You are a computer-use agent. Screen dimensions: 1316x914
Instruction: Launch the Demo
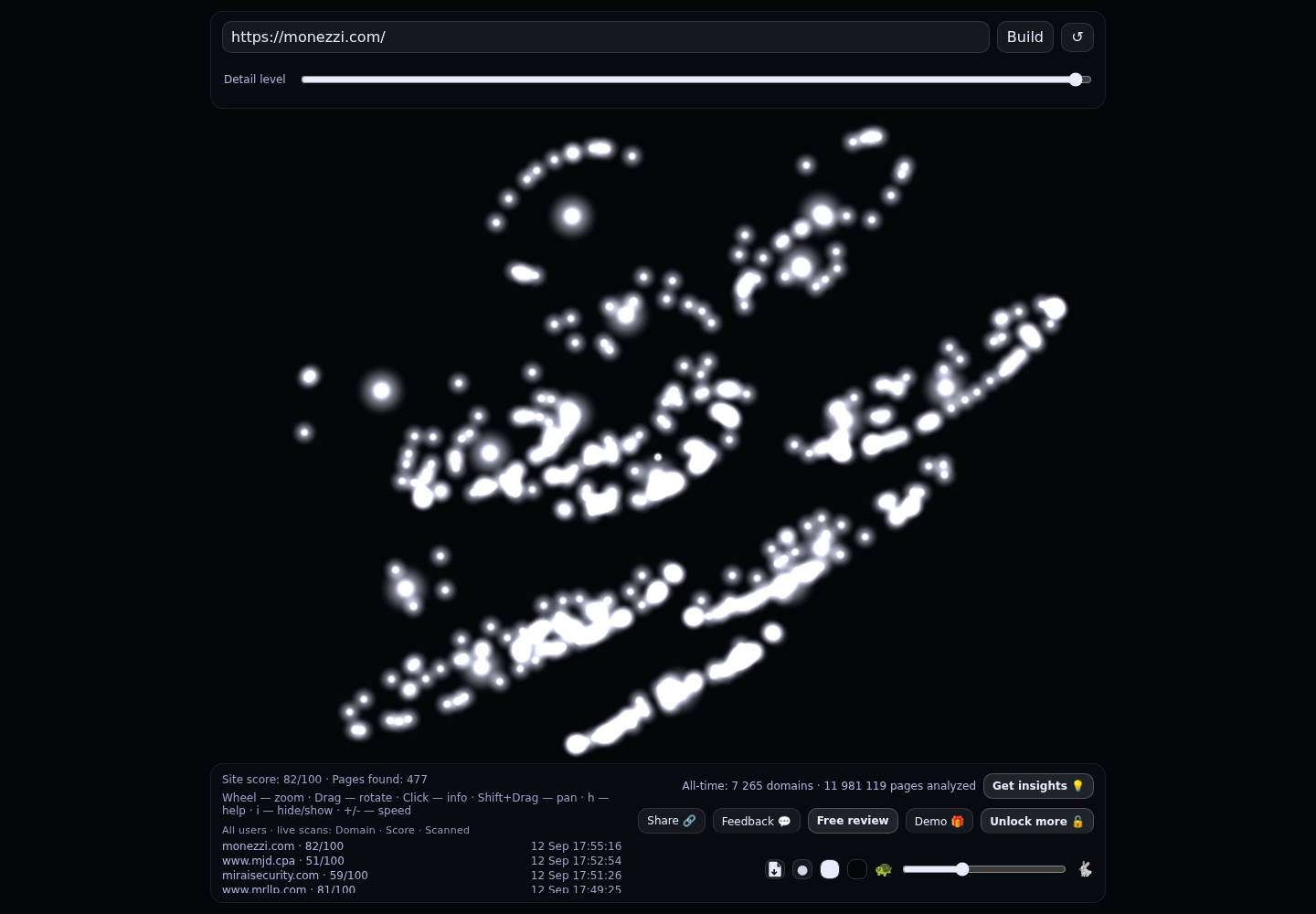point(939,821)
